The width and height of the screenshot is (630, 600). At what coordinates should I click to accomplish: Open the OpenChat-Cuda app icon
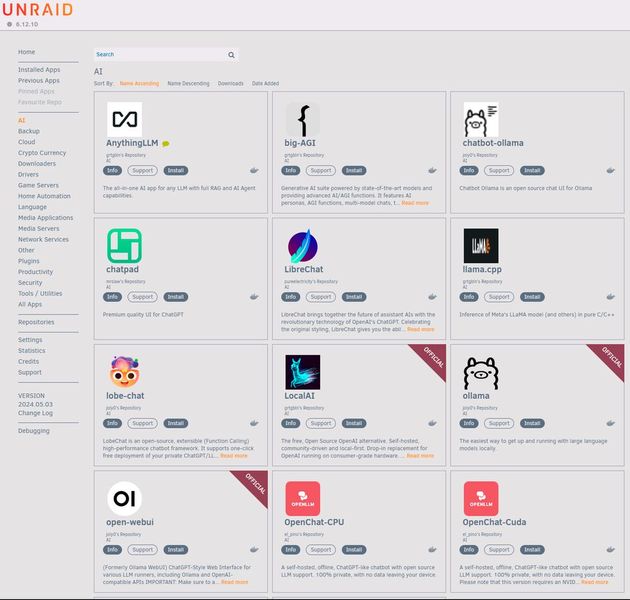pos(481,498)
